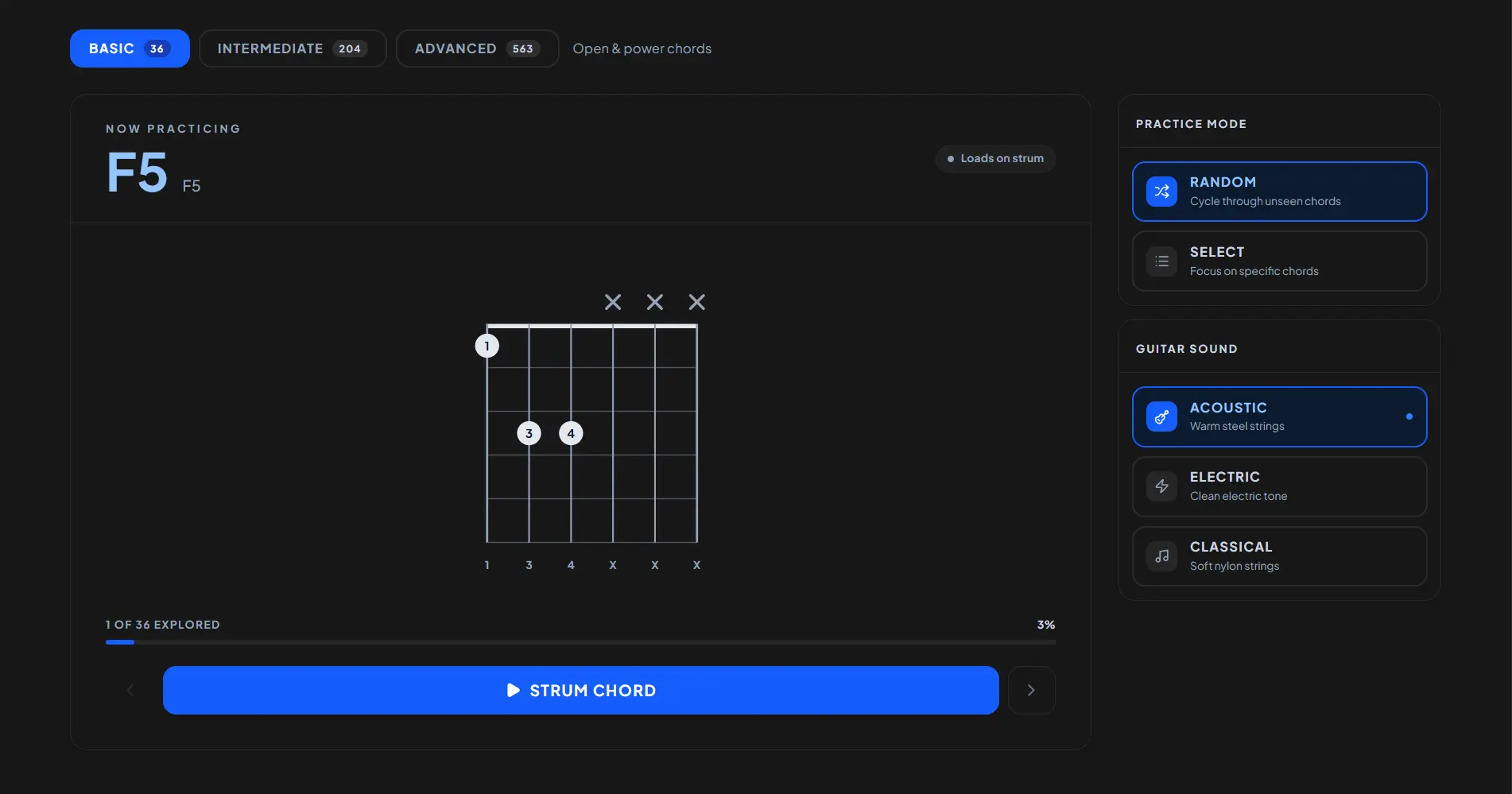Click the Guitar Sound heading
This screenshot has width=1512, height=794.
[1187, 349]
